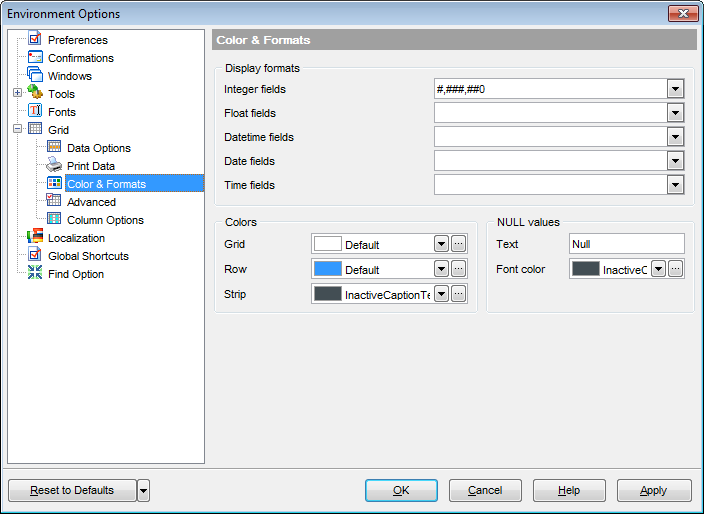Open the Date fields format dropdown
This screenshot has width=704, height=514.
pyautogui.click(x=675, y=161)
